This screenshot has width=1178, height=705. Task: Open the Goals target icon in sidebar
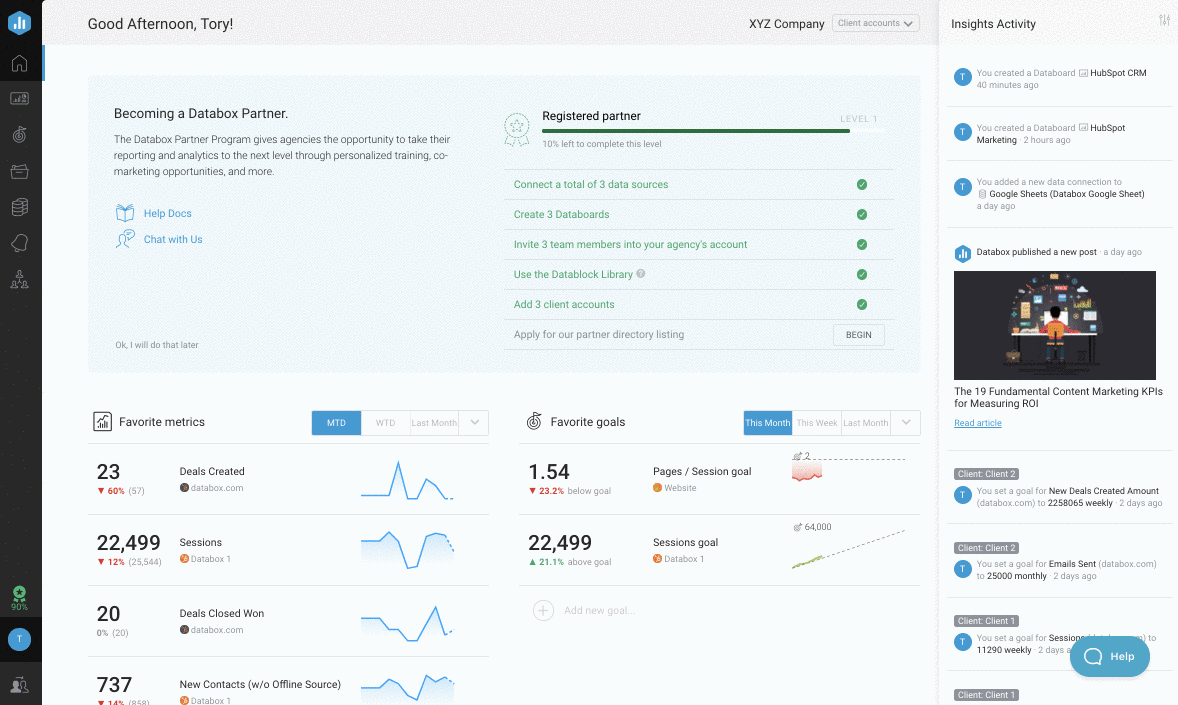[20, 135]
